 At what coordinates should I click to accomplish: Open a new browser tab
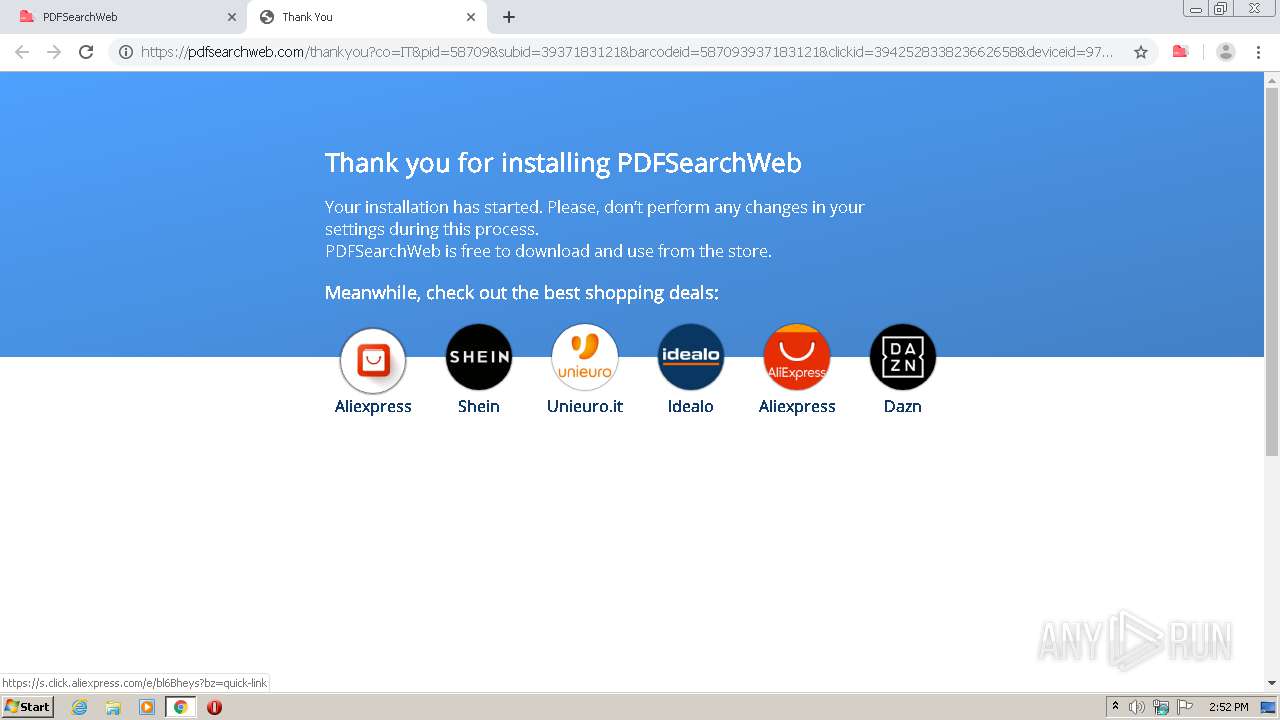[509, 17]
